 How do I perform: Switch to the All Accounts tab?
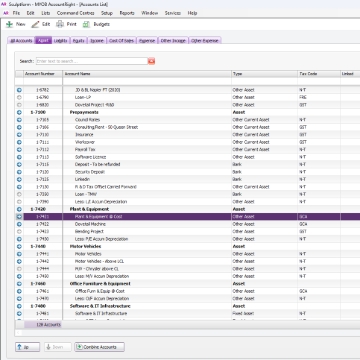pos(21,41)
